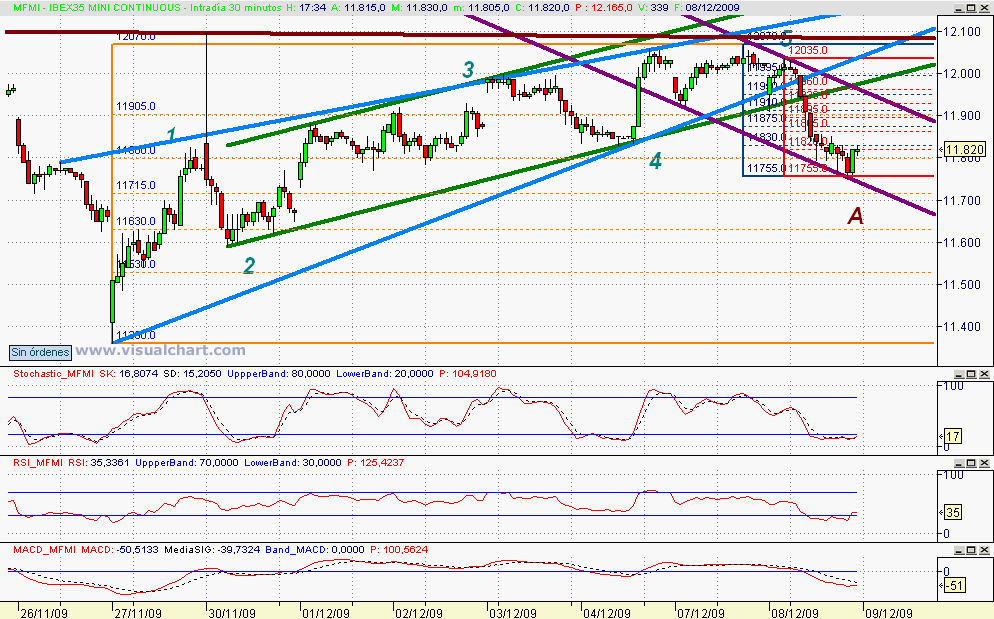Image resolution: width=994 pixels, height=619 pixels.
Task: Click the 'C: 11.820,0' close value
Action: (x=544, y=8)
